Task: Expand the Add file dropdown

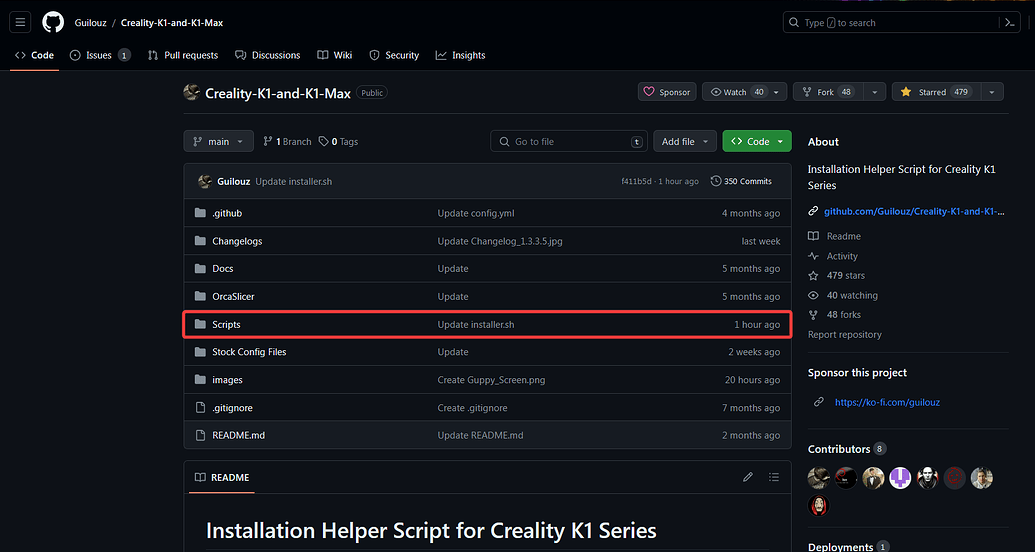Action: click(x=685, y=141)
